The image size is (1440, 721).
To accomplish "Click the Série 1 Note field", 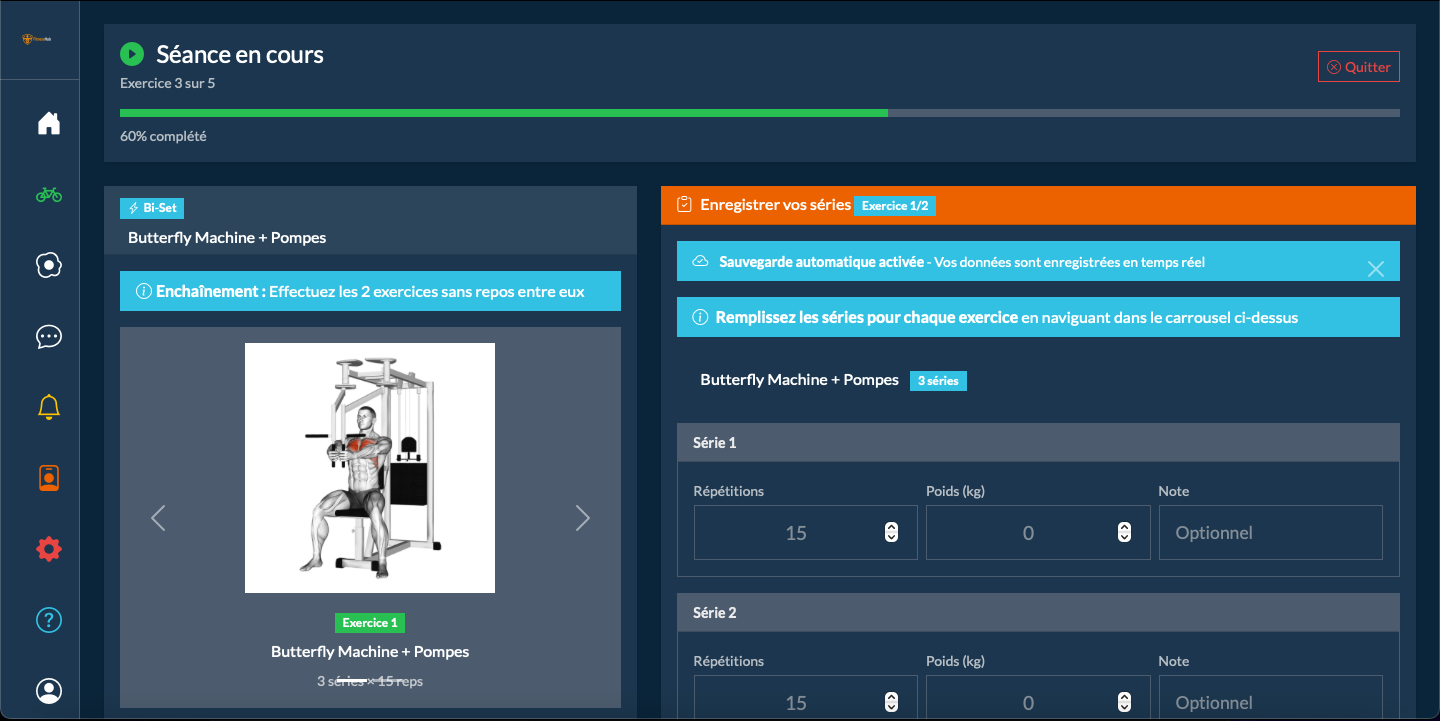I will pyautogui.click(x=1270, y=533).
